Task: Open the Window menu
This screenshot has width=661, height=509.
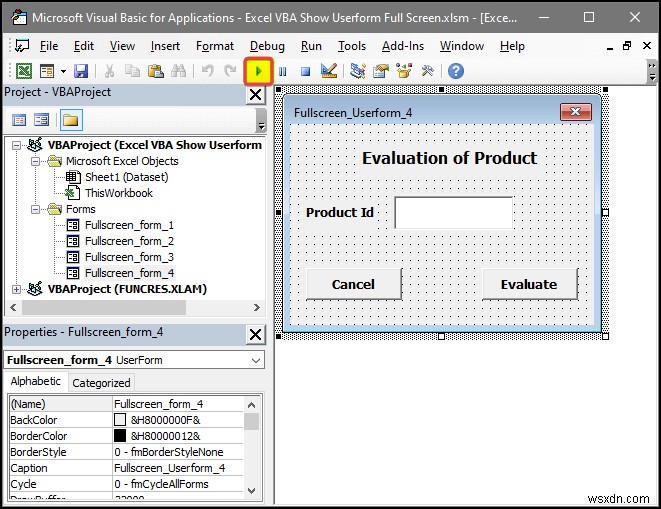Action: coord(462,46)
